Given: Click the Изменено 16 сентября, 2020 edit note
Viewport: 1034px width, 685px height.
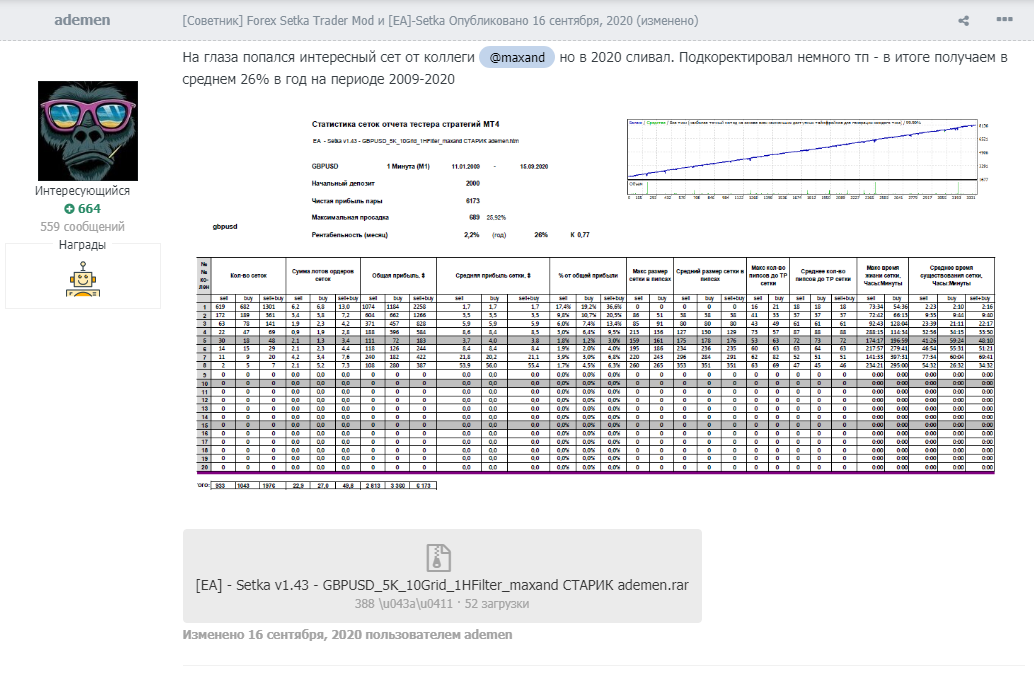Looking at the screenshot, I should pos(348,634).
